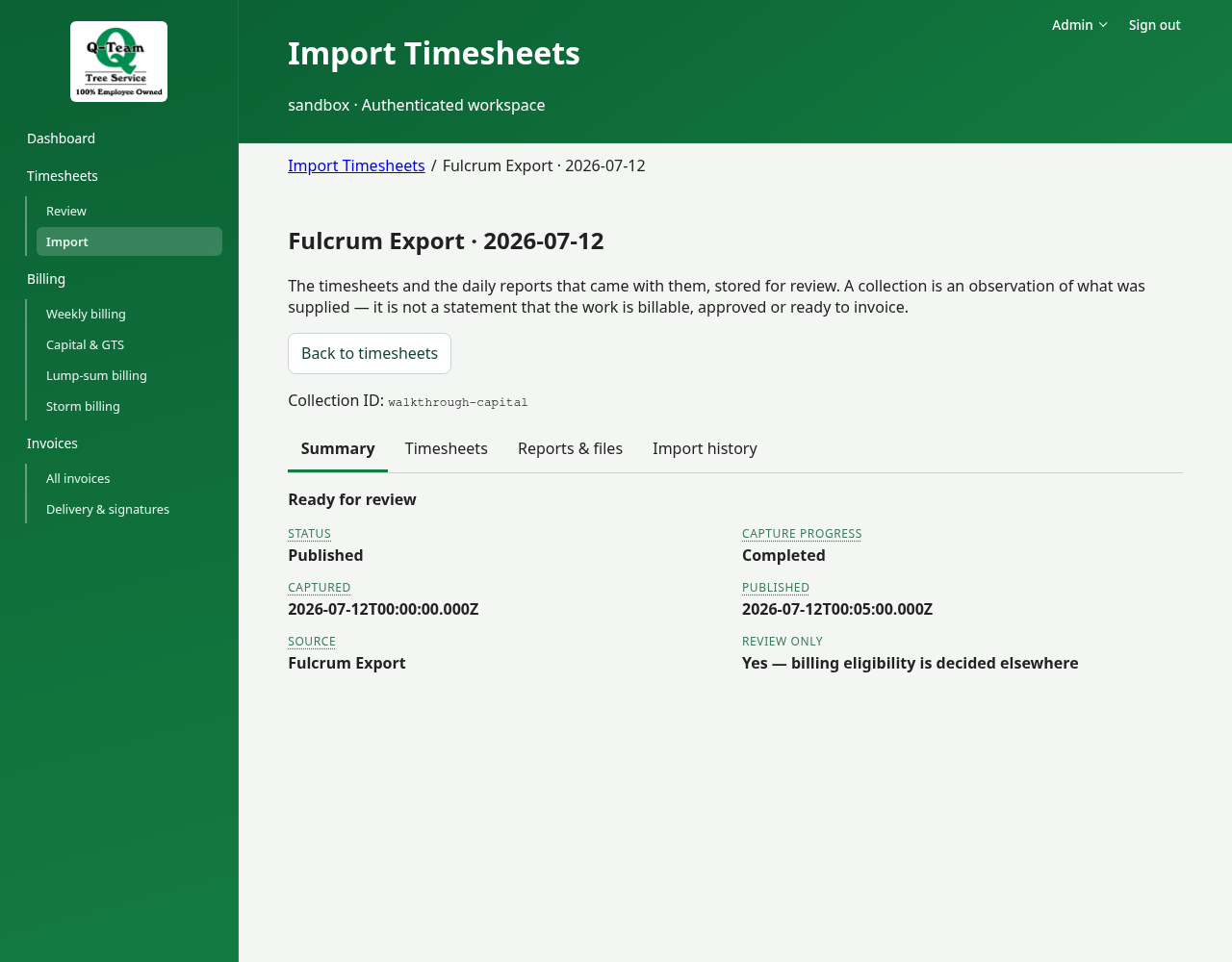The width and height of the screenshot is (1232, 962).
Task: Switch to the Summary tab
Action: [338, 448]
